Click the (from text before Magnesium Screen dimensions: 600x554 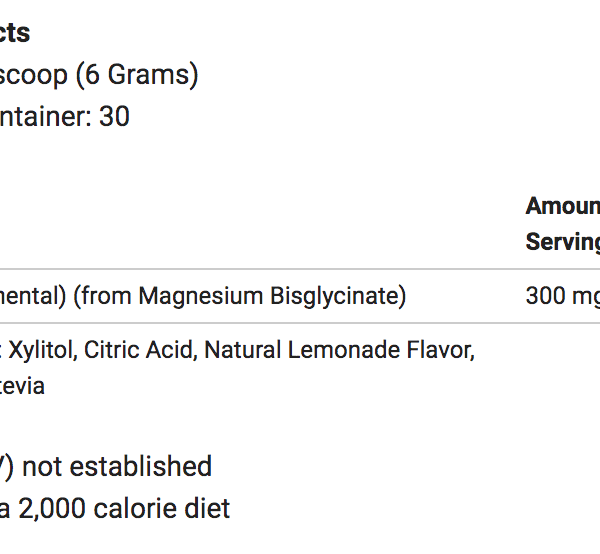point(102,296)
